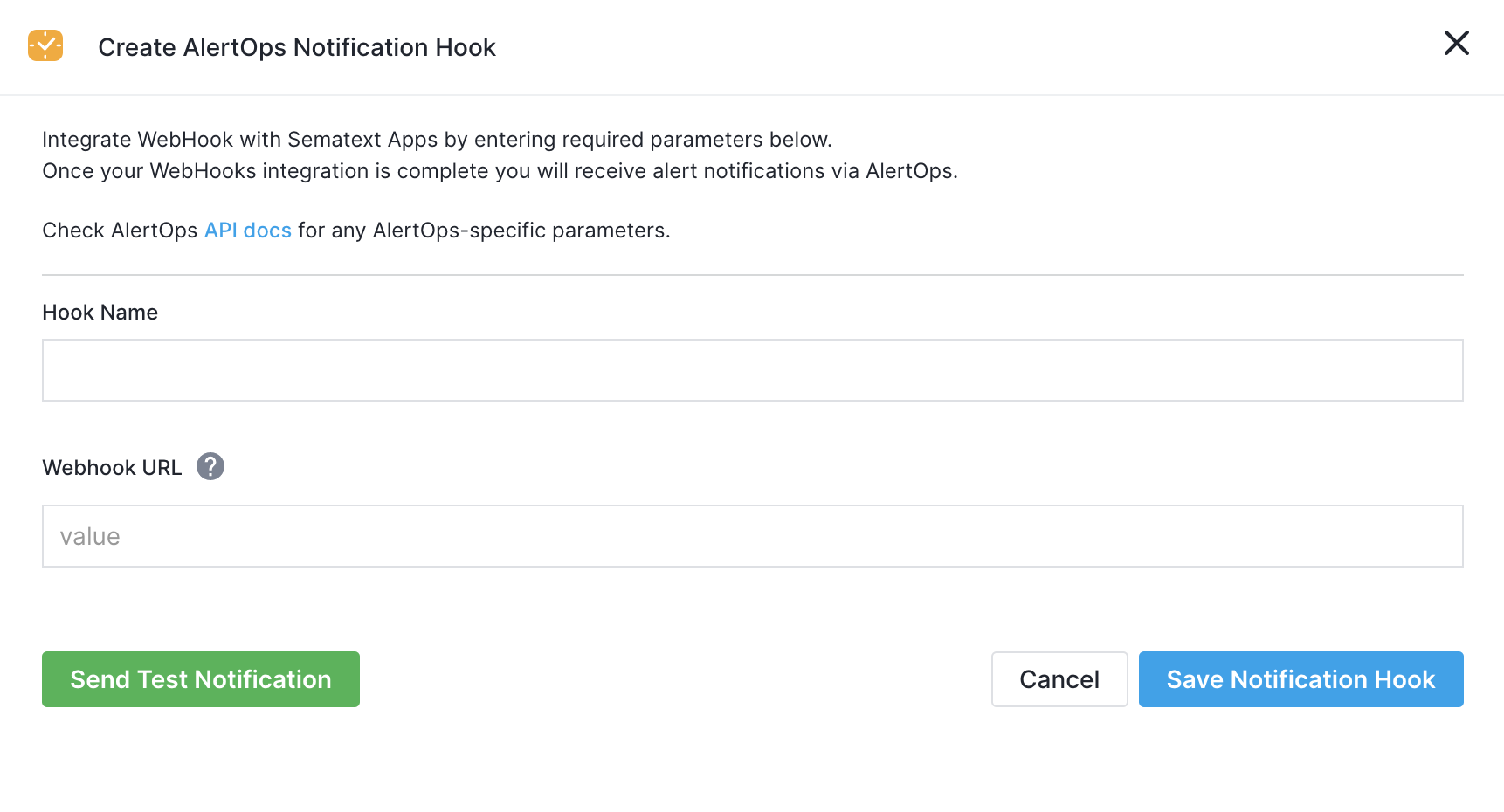Click the blue Save Notification Hook button

pyautogui.click(x=1301, y=679)
